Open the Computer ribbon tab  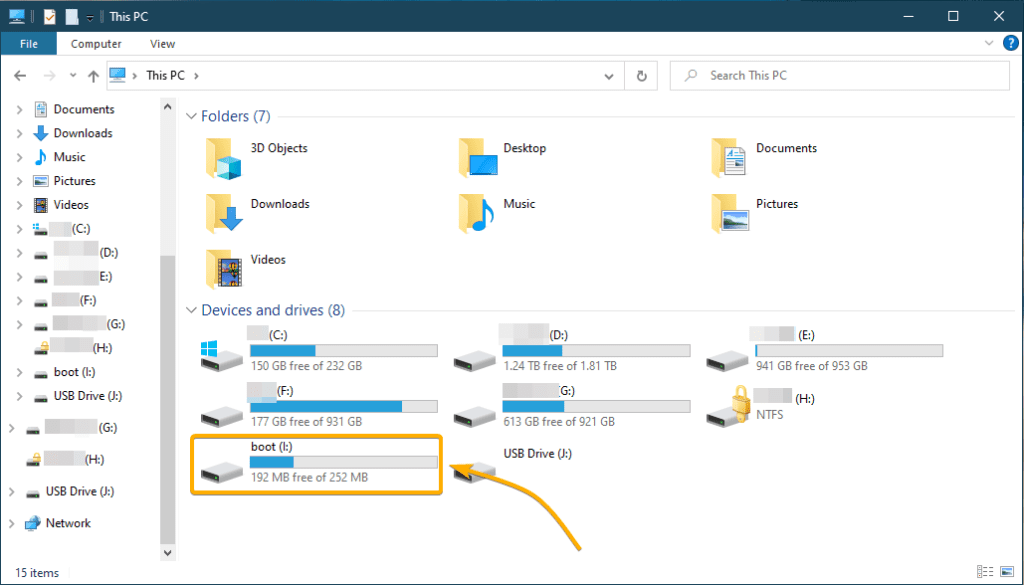point(96,44)
